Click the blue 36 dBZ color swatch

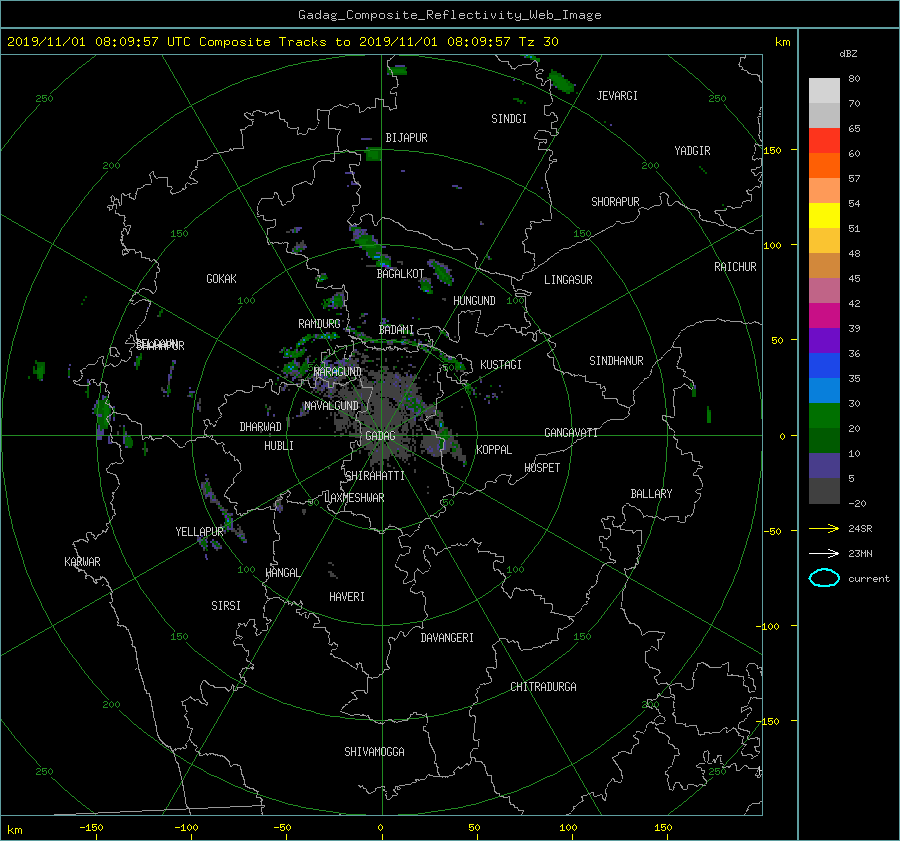[x=824, y=365]
